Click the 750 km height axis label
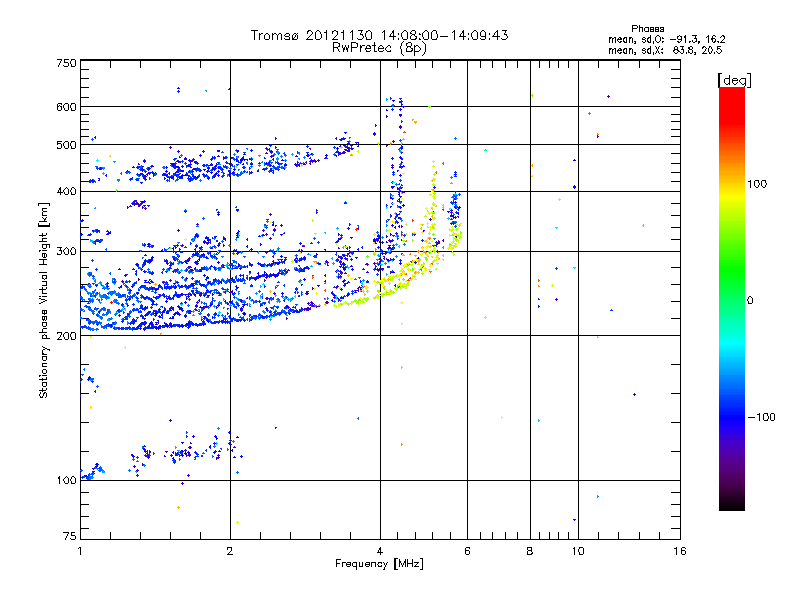This screenshot has width=800, height=600. tap(67, 63)
